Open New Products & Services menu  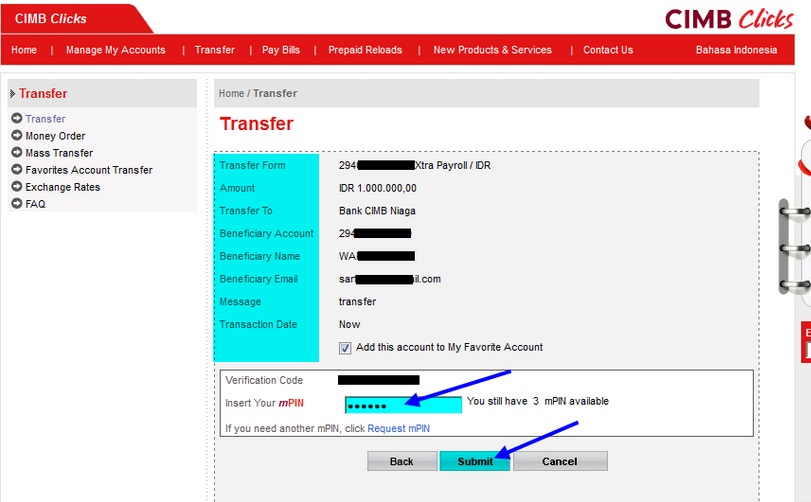pyautogui.click(x=492, y=50)
